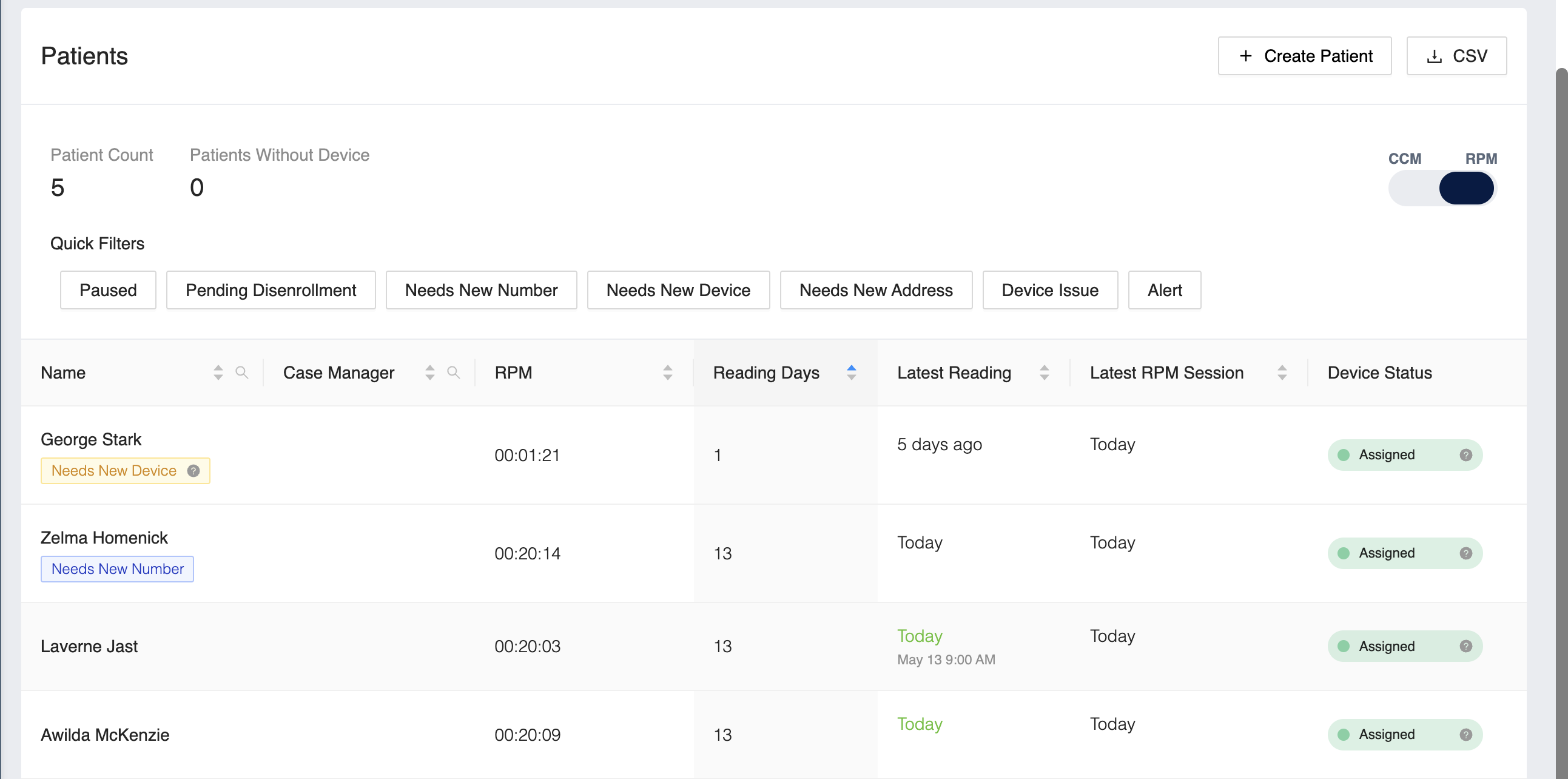
Task: Click the Name column search icon
Action: pos(241,373)
